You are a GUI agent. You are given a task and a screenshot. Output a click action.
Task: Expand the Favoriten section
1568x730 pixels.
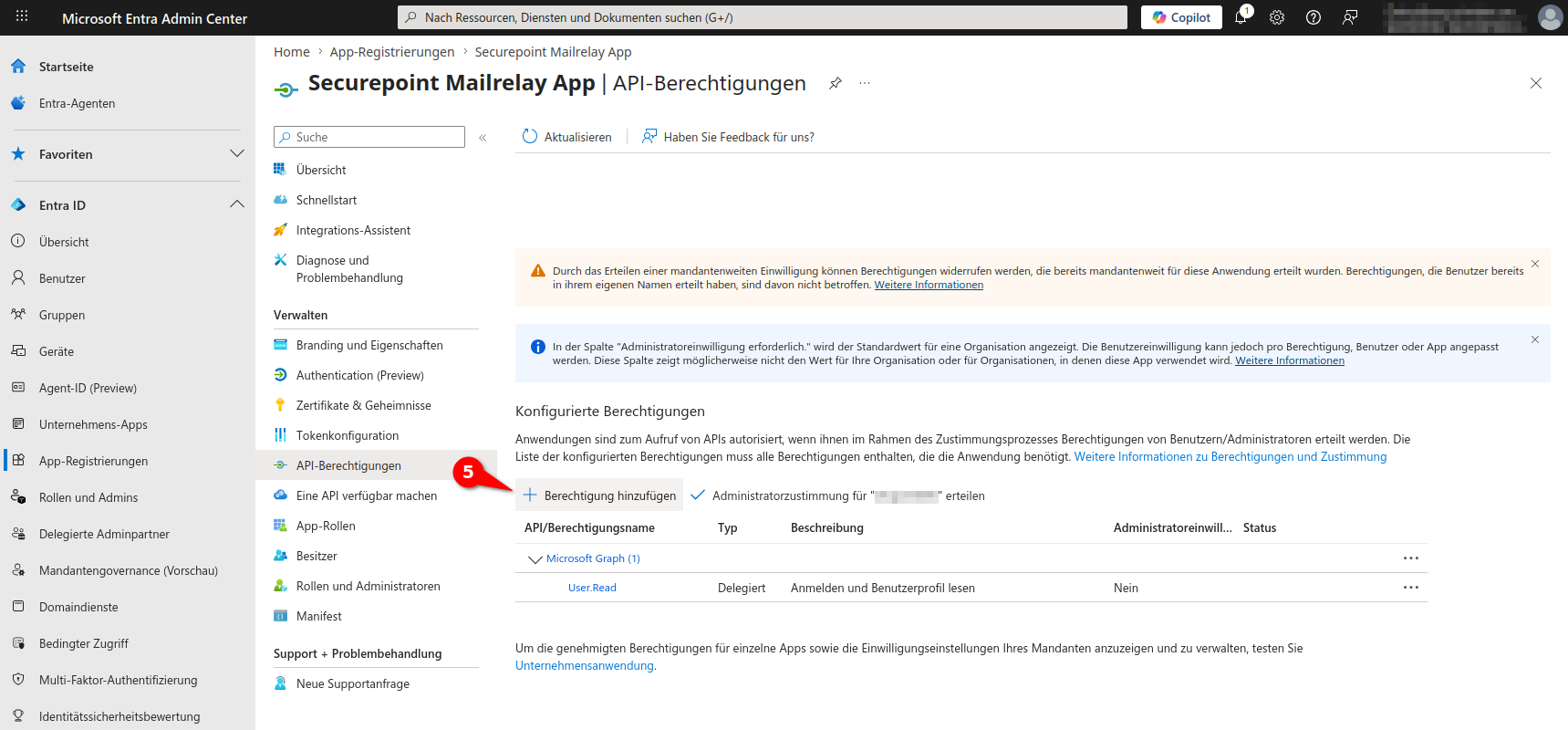[x=237, y=153]
